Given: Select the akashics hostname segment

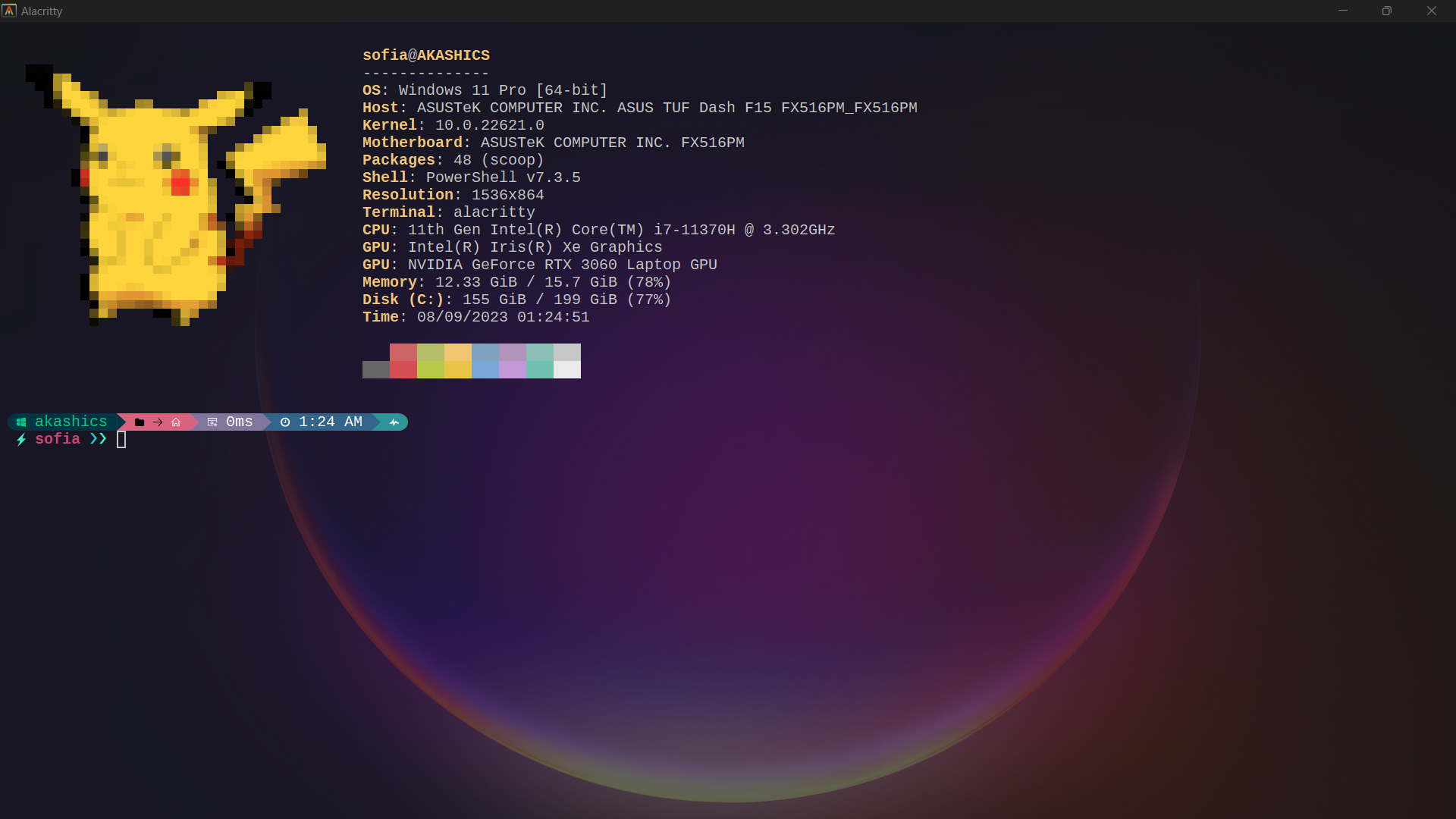Looking at the screenshot, I should click(x=71, y=422).
